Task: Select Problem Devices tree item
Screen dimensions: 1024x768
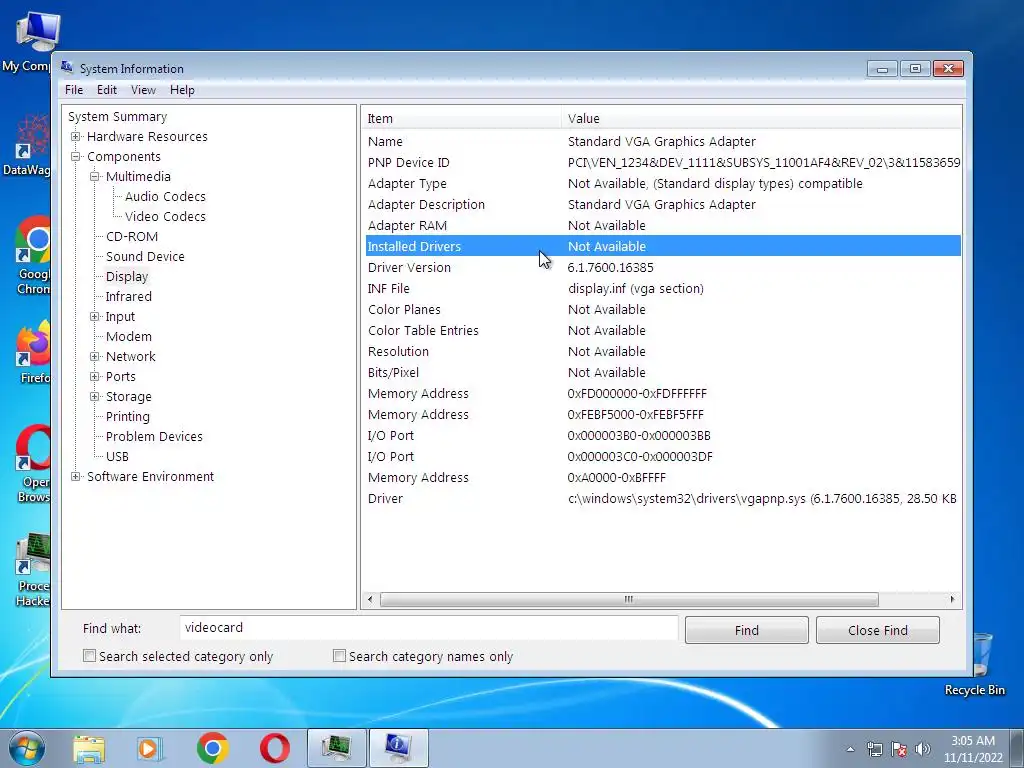Action: [x=154, y=436]
